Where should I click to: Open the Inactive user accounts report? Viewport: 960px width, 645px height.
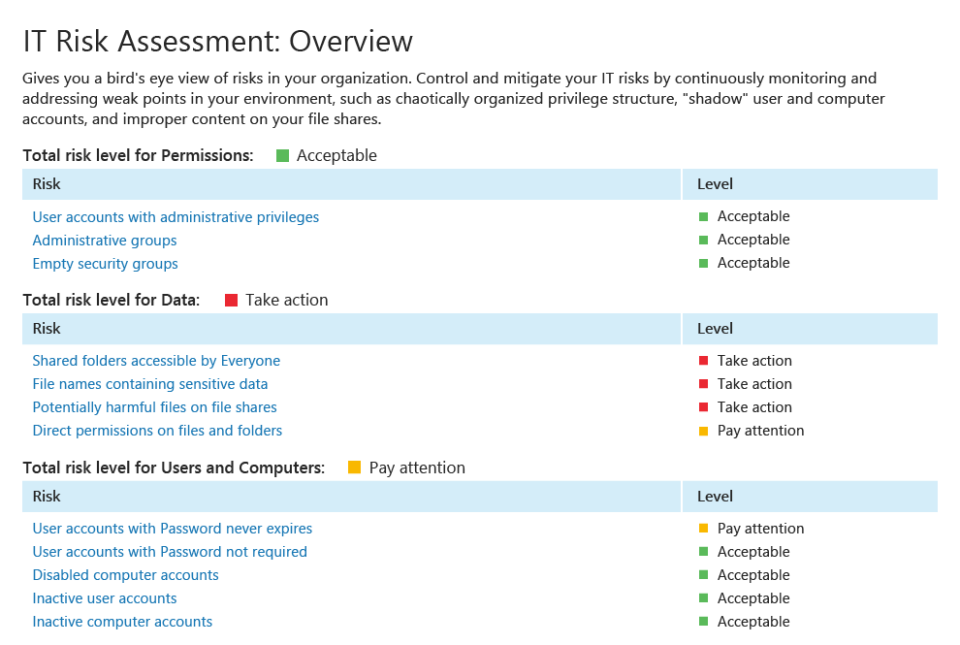[104, 598]
